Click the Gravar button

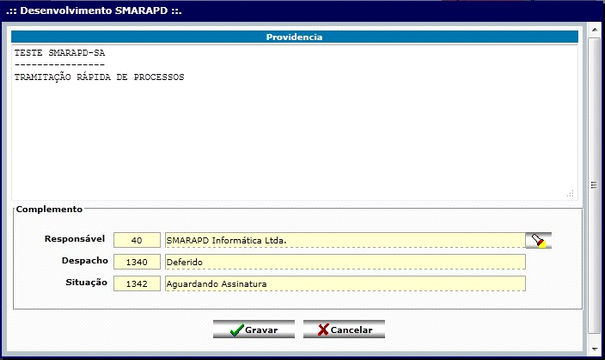[254, 330]
